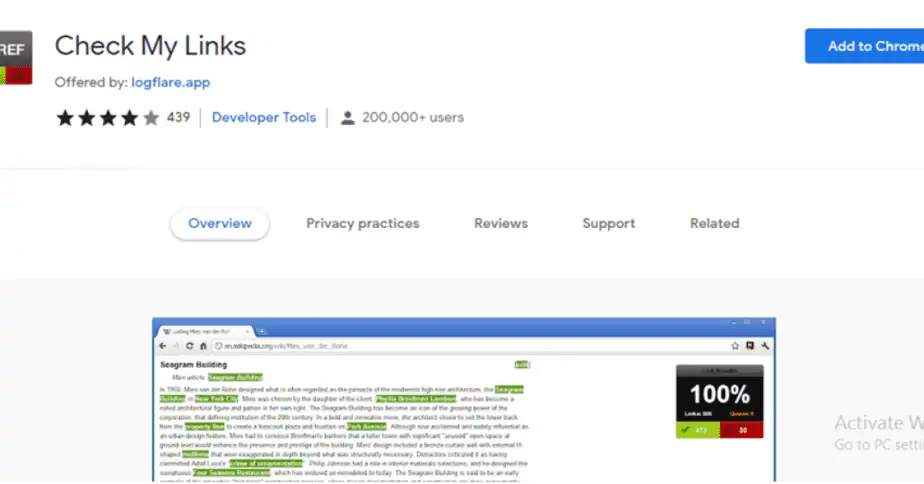924x484 pixels.
Task: Click the wrench icon in preview browser
Action: click(765, 345)
